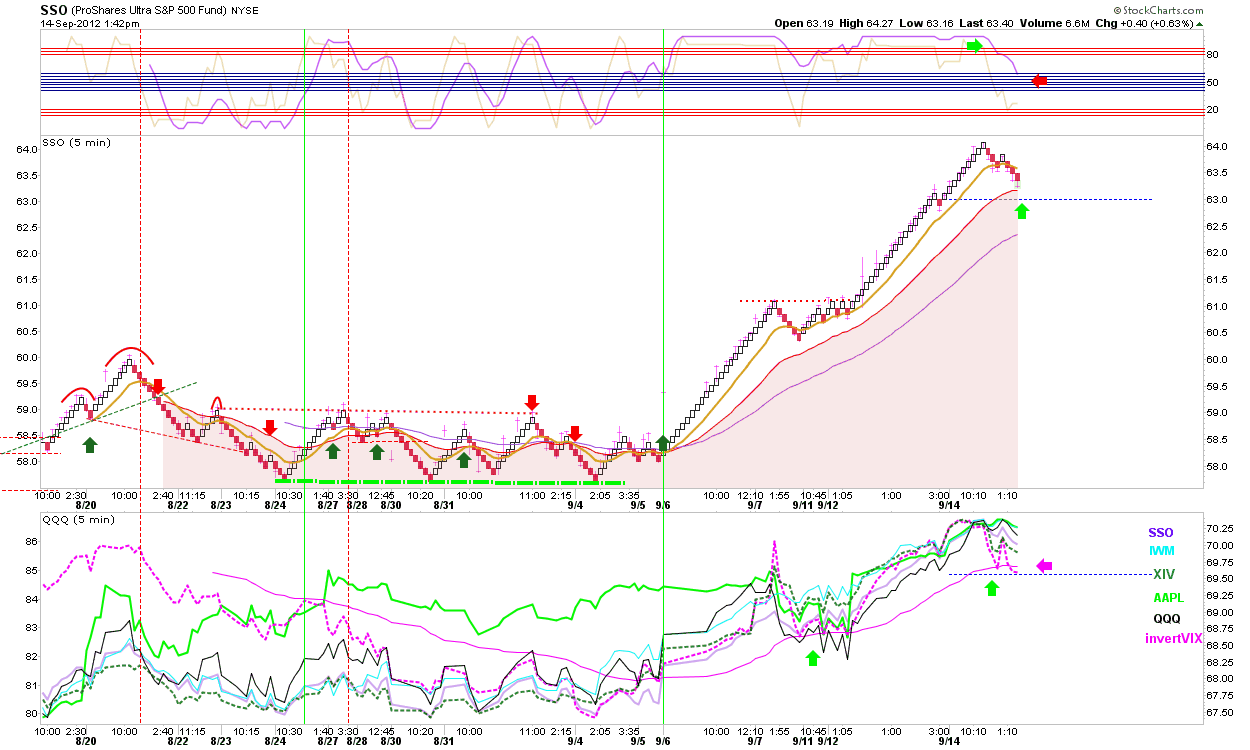Click the cyan IWM legend label
Image resolution: width=1250 pixels, height=750 pixels.
click(x=1161, y=551)
